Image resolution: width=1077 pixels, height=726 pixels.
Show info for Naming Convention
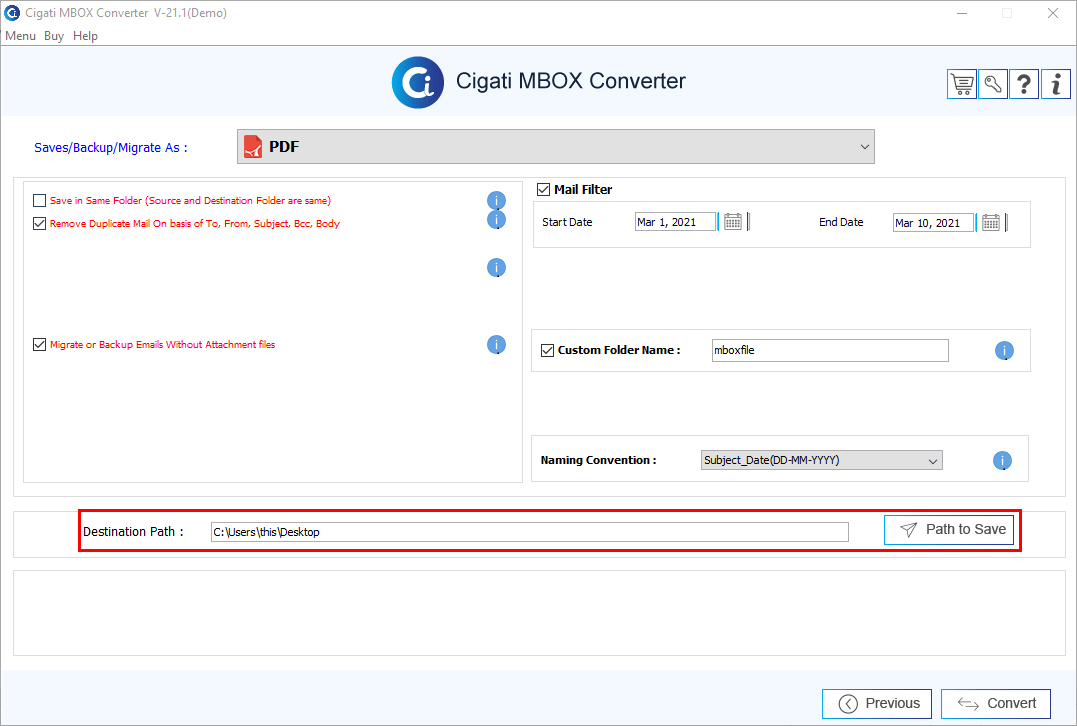[1003, 460]
